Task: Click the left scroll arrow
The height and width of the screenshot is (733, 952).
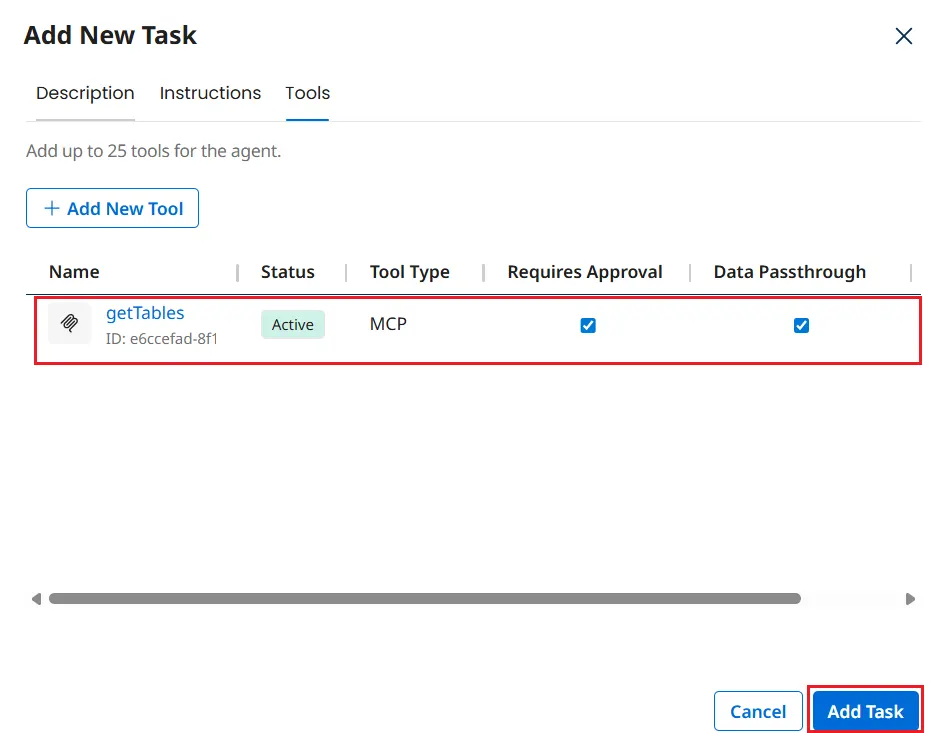Action: (x=36, y=599)
